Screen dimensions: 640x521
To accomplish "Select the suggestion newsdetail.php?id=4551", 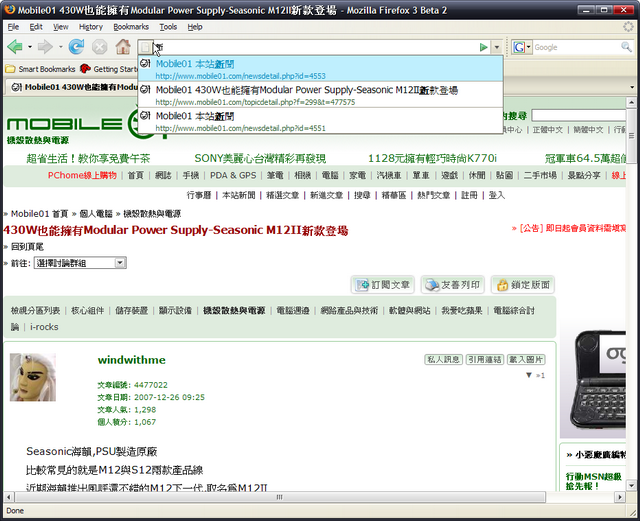I will click(320, 121).
